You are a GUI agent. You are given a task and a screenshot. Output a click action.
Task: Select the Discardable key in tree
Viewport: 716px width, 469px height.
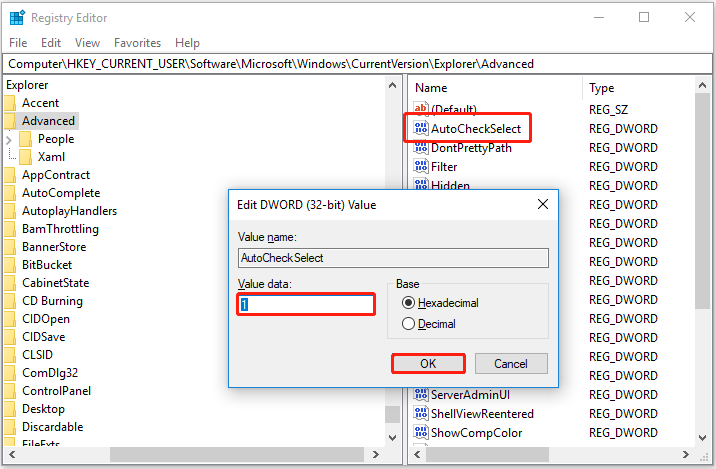53,427
